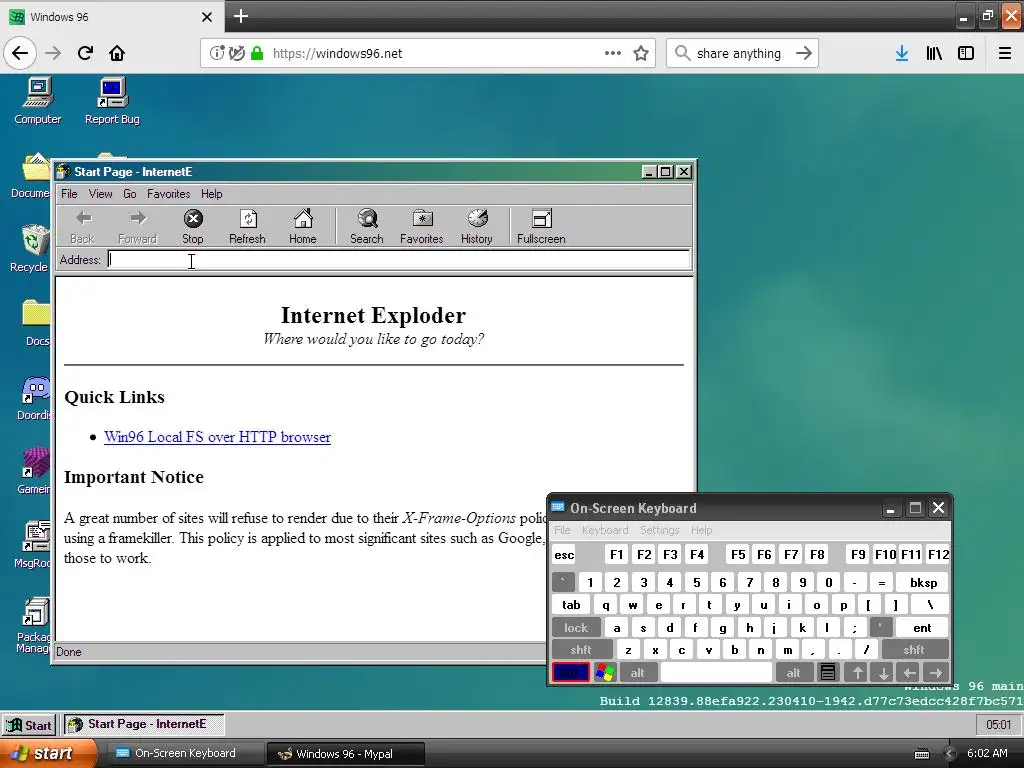Open Search in InternetE toolbar
The image size is (1024, 768).
pyautogui.click(x=367, y=227)
